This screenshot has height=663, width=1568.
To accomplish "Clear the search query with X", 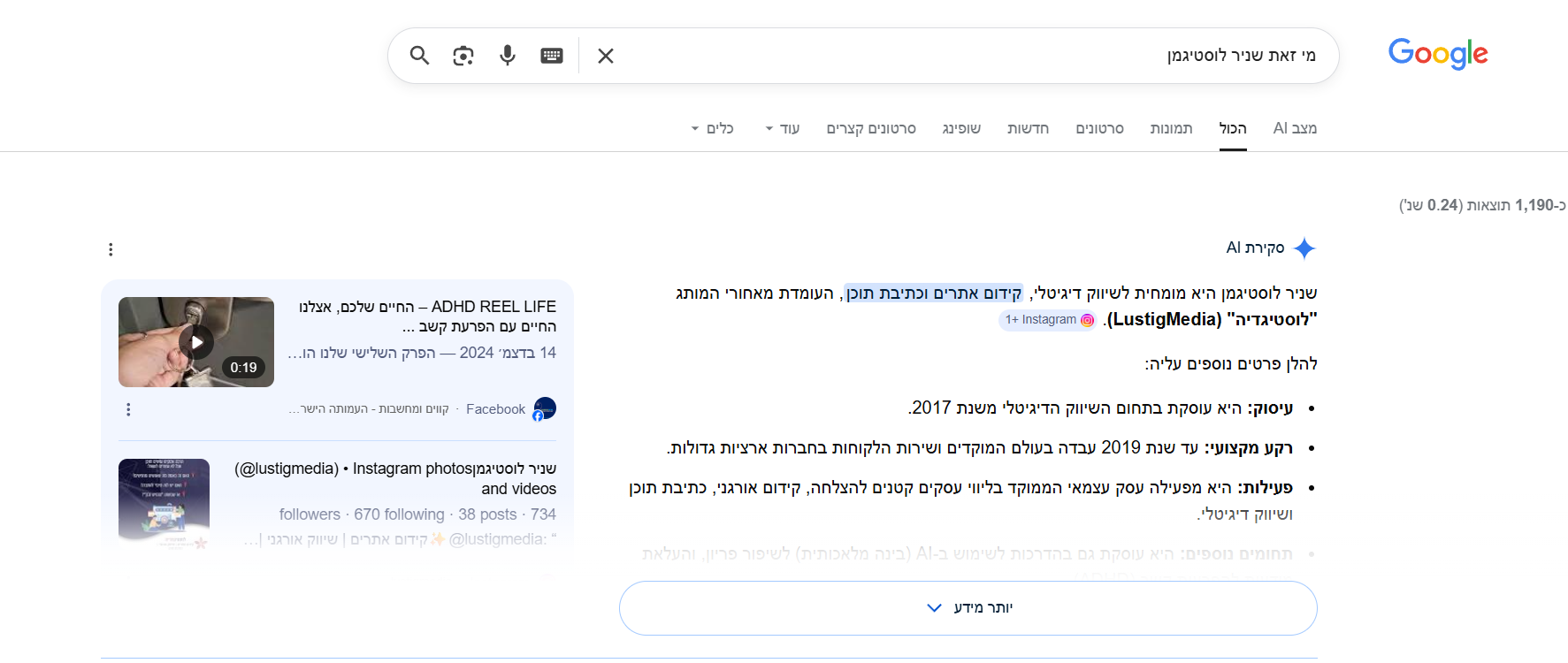I will pos(606,56).
